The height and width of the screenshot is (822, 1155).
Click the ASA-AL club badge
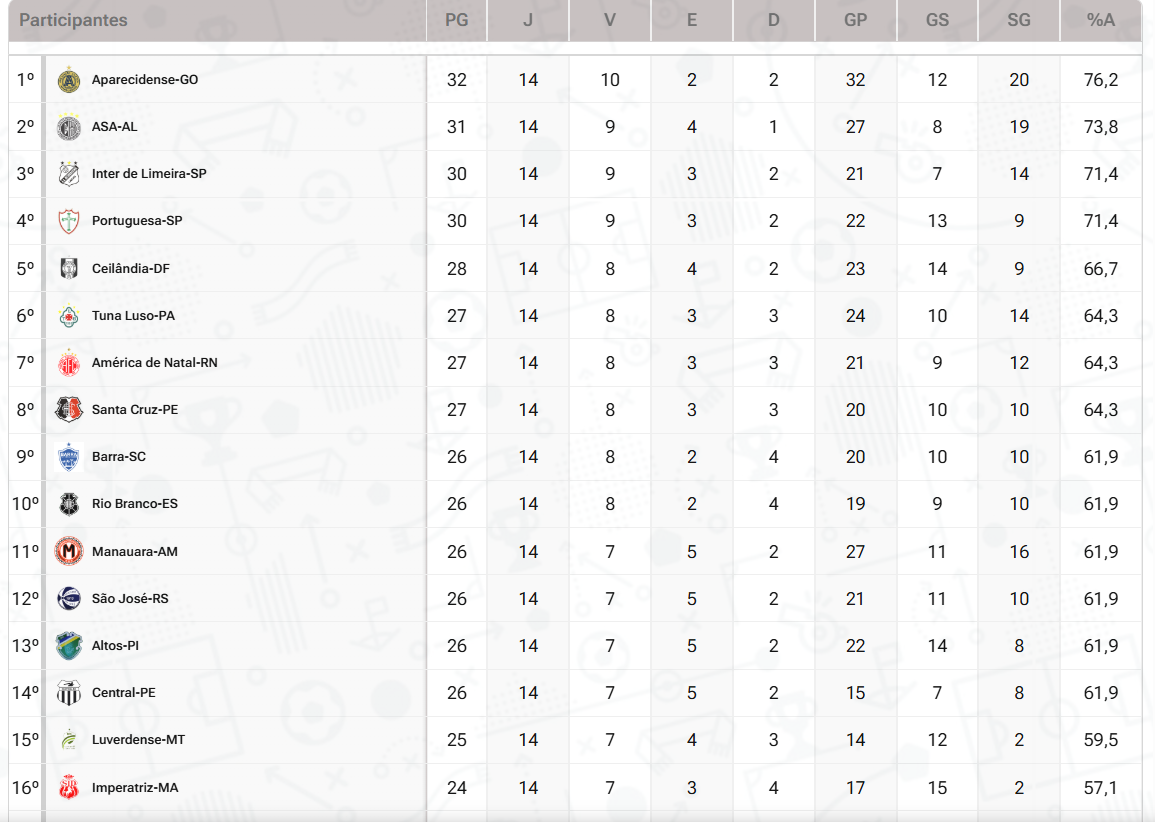point(69,127)
